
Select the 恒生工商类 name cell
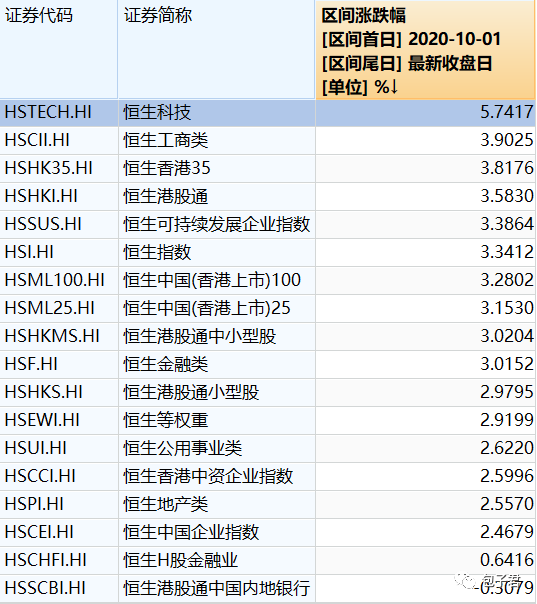pyautogui.click(x=216, y=140)
